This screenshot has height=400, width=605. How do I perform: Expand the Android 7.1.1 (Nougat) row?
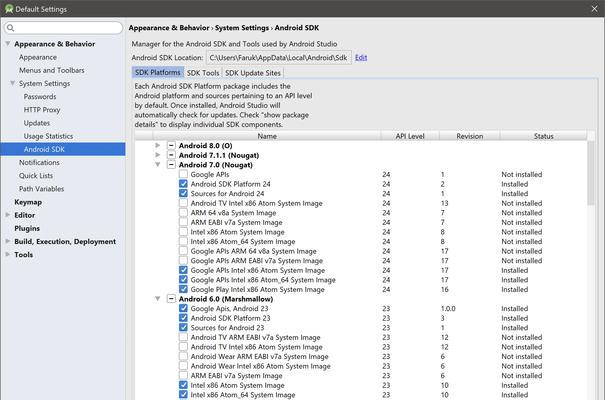158,155
